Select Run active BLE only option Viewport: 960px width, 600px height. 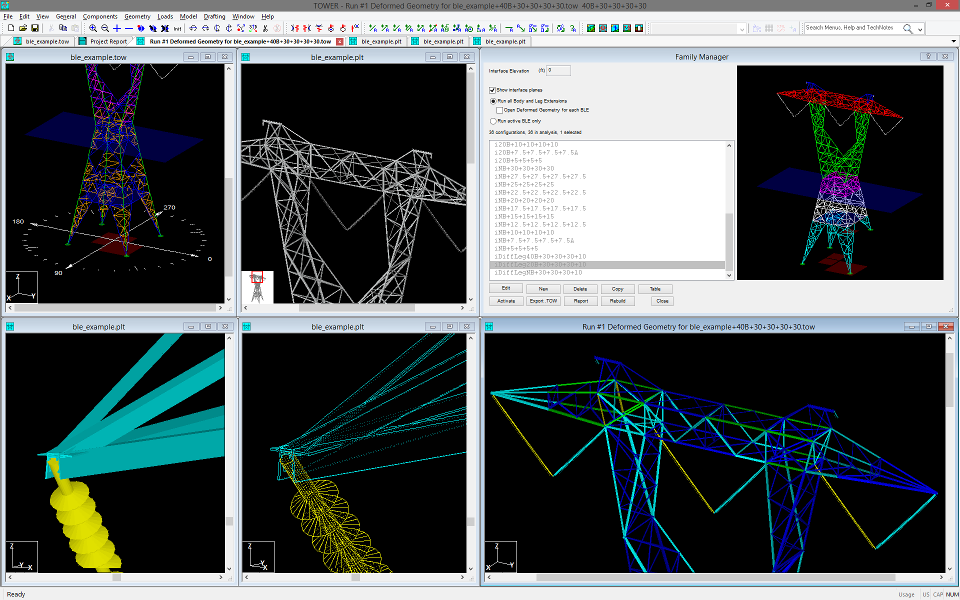pos(493,121)
